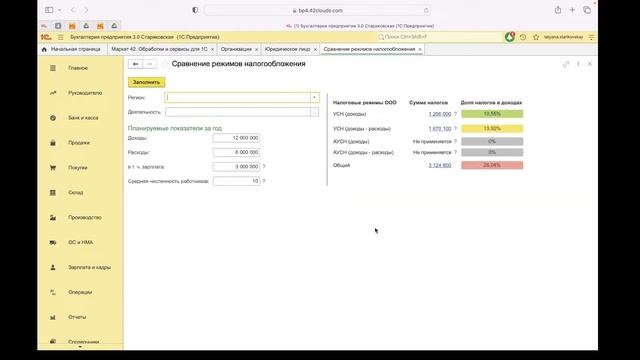Add a new Safari tab
This screenshot has width=640, height=360.
coord(572,10)
